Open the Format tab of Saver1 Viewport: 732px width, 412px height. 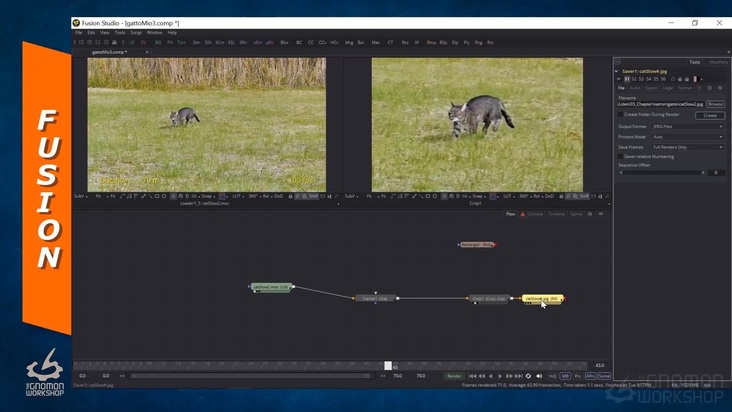(x=684, y=88)
